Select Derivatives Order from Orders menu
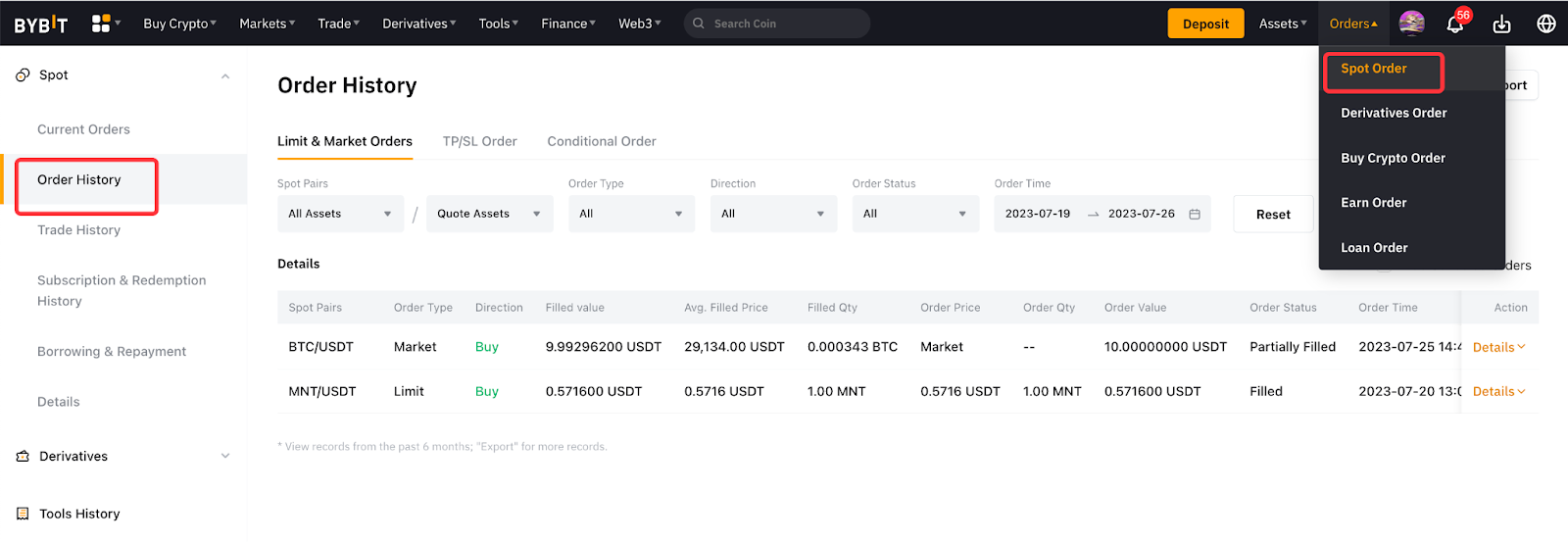Viewport: 1568px width, 542px height. click(1394, 113)
